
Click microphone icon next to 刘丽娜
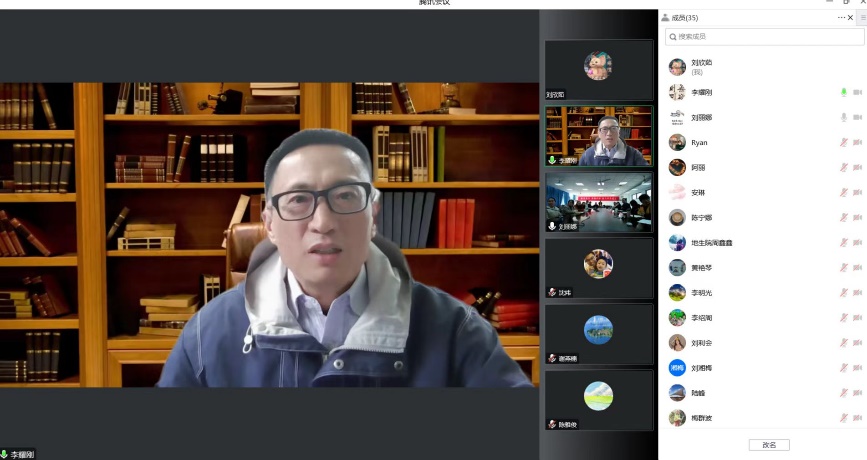843,117
